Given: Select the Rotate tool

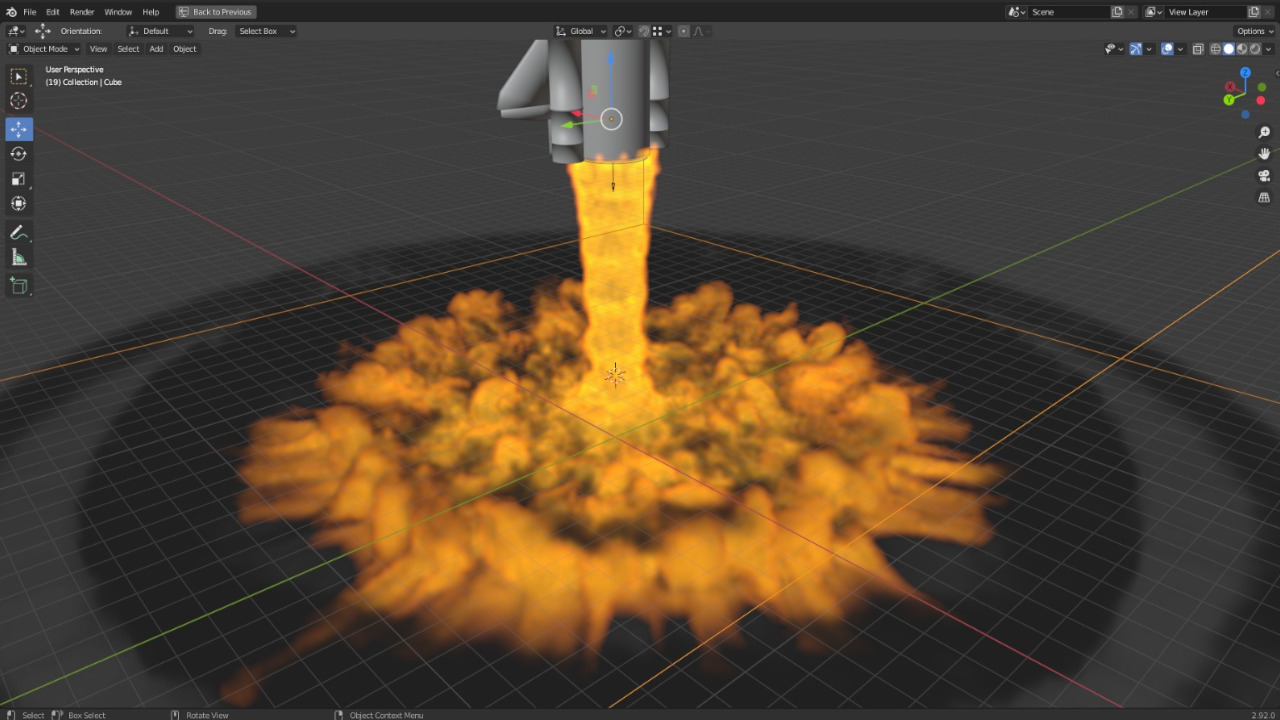Looking at the screenshot, I should click(18, 153).
